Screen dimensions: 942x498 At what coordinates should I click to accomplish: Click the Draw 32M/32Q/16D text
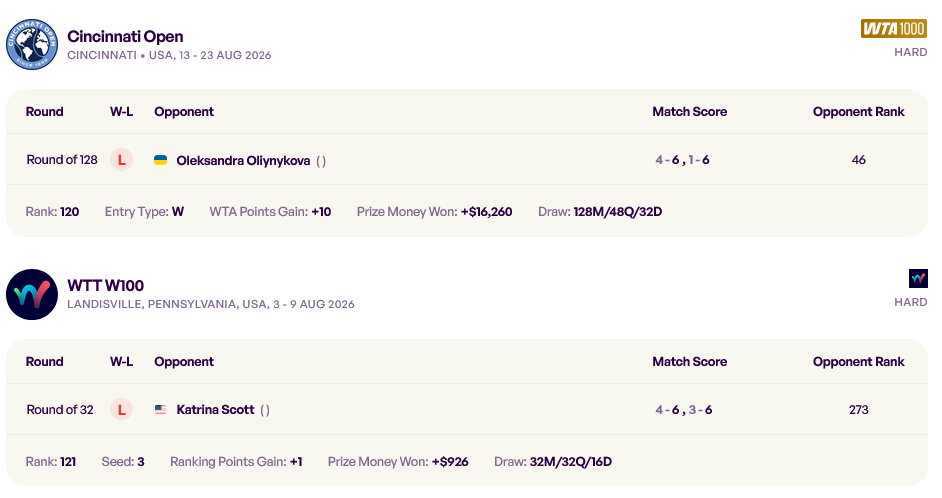[x=553, y=462]
